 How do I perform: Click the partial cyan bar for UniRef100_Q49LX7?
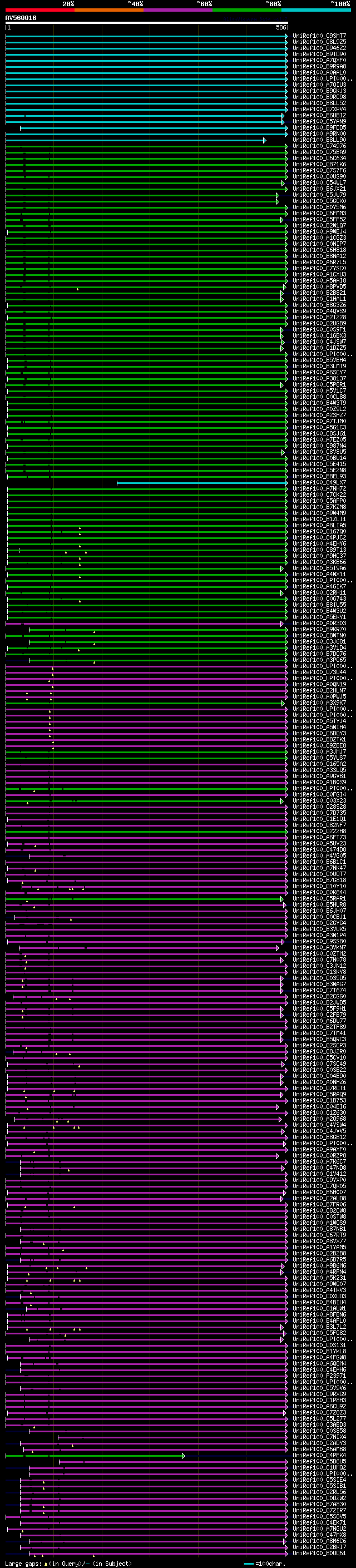point(202,483)
